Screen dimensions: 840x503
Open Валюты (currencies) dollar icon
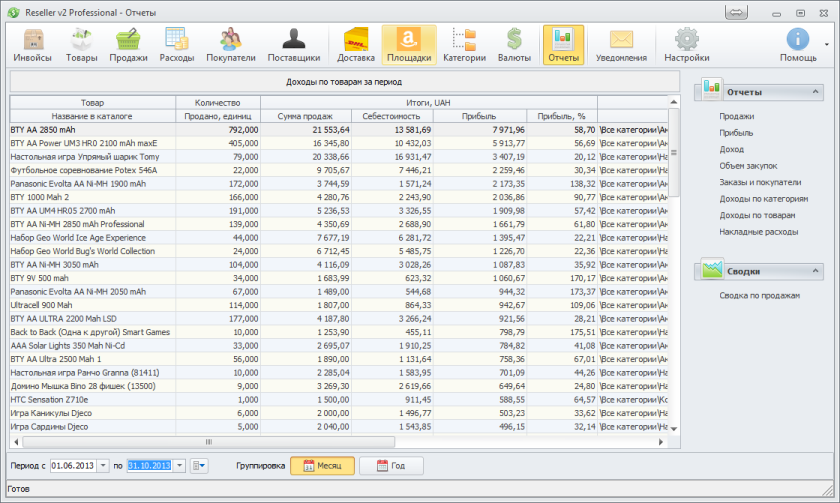(514, 45)
